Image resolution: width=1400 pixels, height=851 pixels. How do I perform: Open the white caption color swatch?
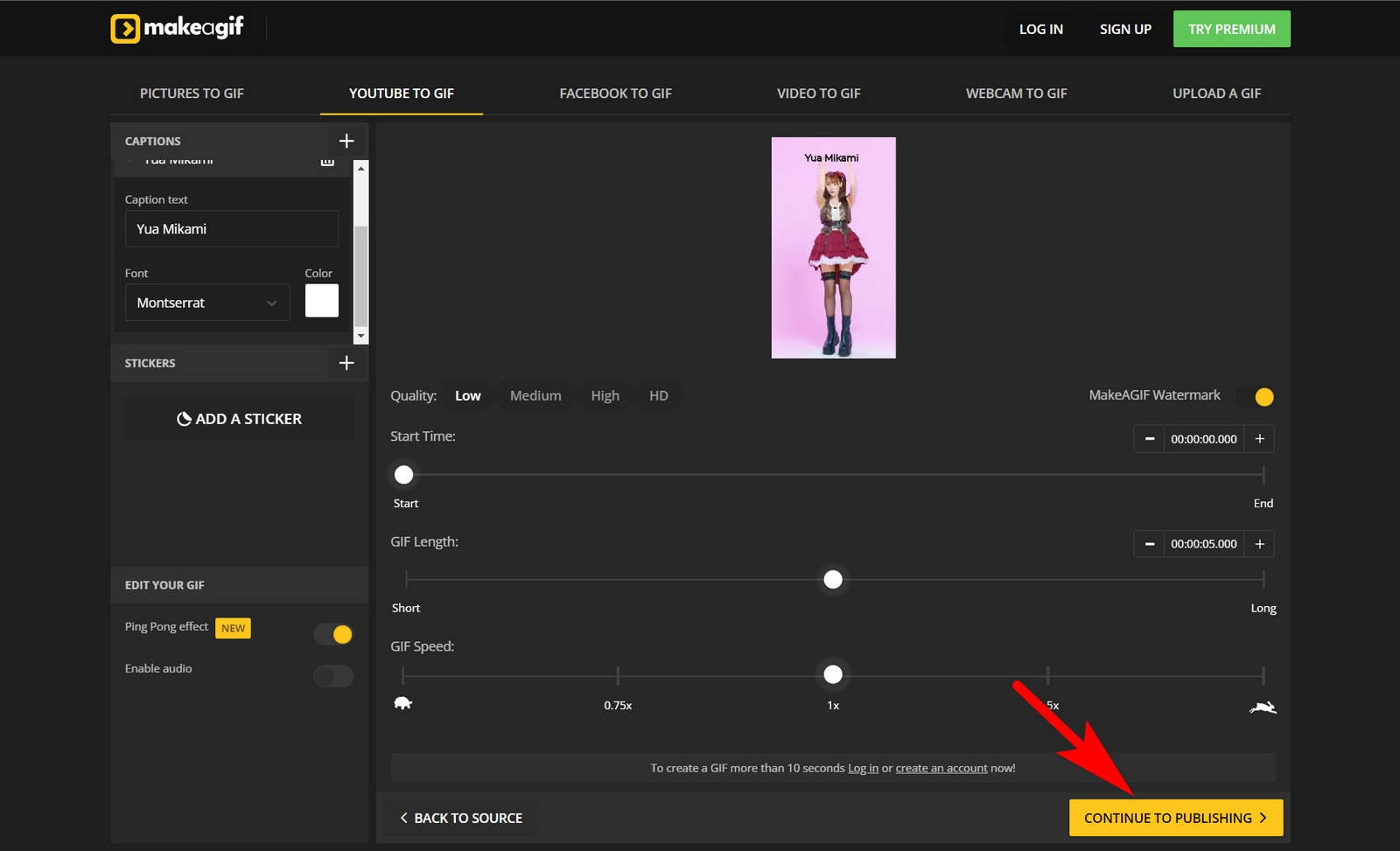click(x=321, y=301)
